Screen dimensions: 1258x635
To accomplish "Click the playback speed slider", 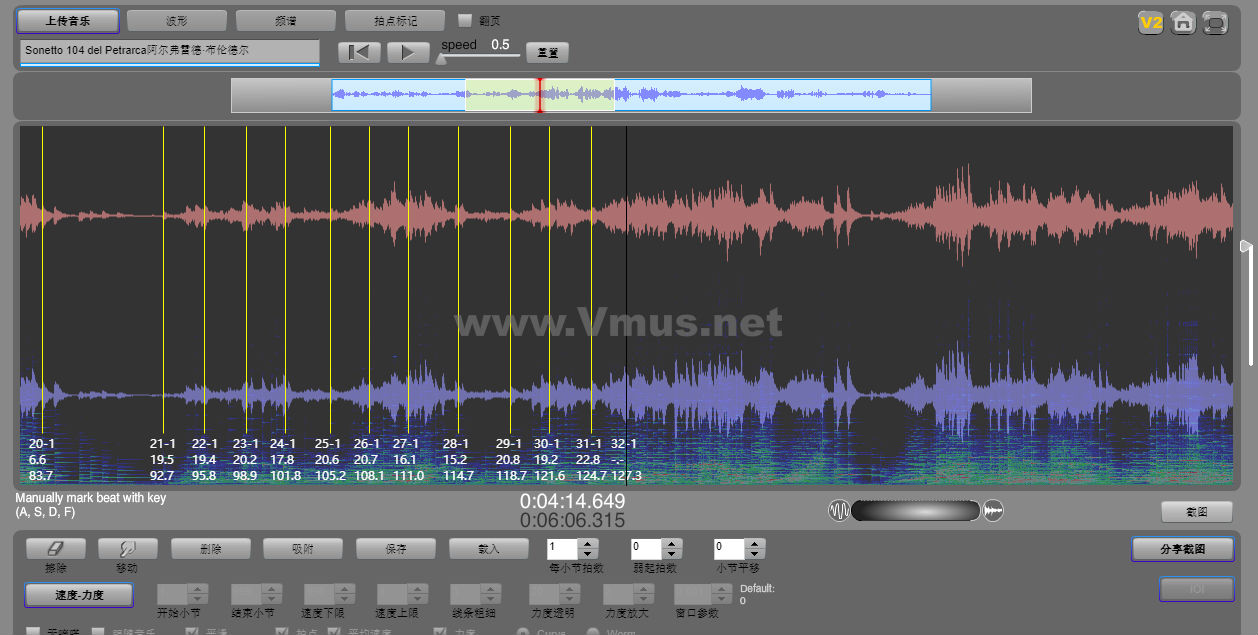I will (x=480, y=58).
